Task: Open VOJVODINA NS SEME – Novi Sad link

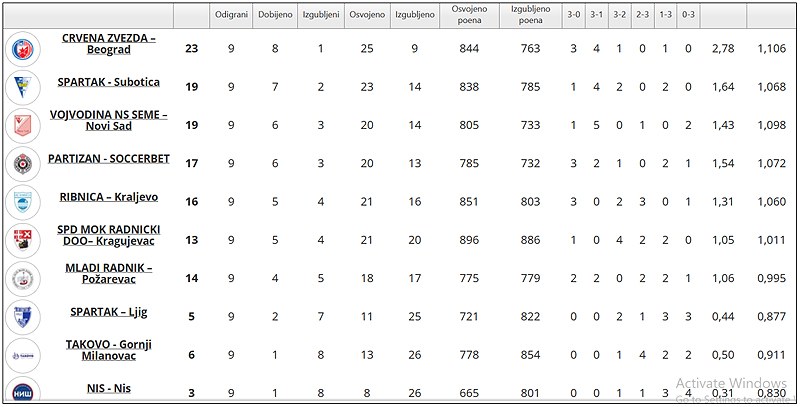Action: click(x=109, y=121)
